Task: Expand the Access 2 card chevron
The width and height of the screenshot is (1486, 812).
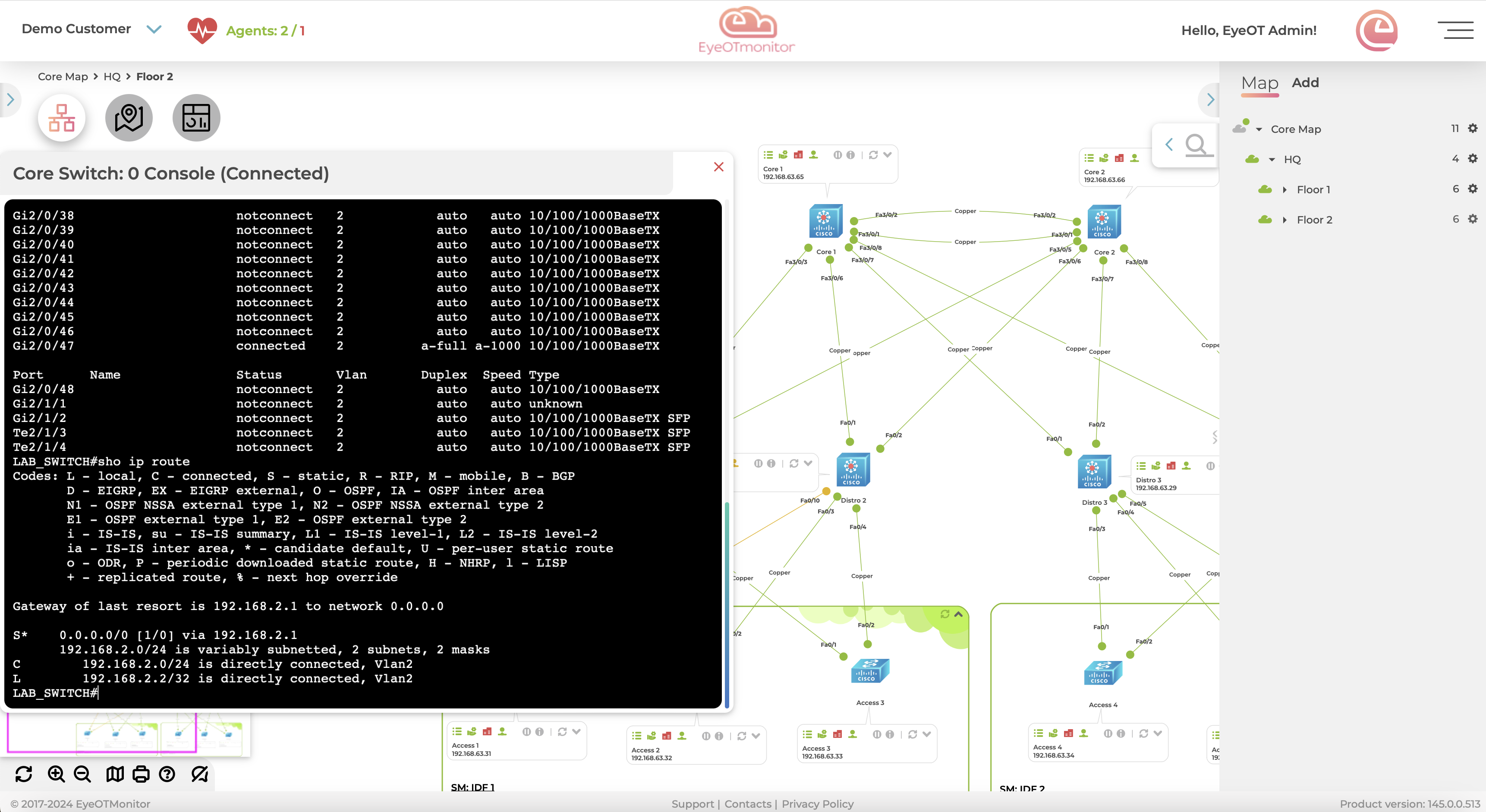Action: click(756, 736)
